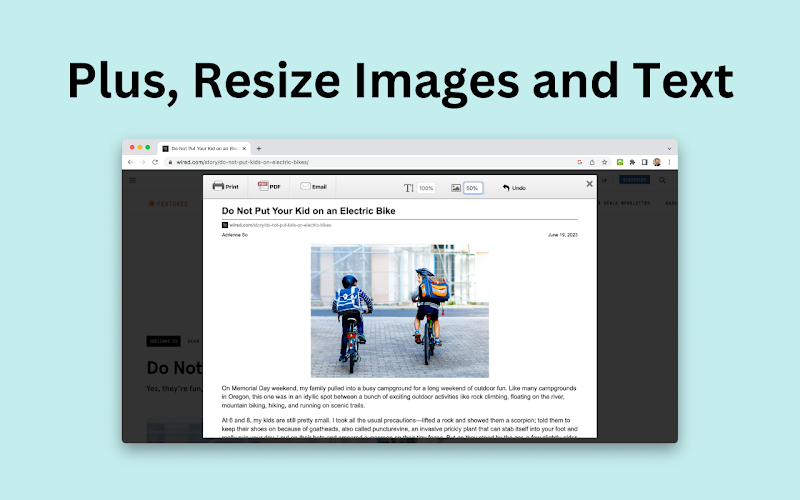The width and height of the screenshot is (800, 500).
Task: Click the author name 'Adrienne So'
Action: [235, 235]
